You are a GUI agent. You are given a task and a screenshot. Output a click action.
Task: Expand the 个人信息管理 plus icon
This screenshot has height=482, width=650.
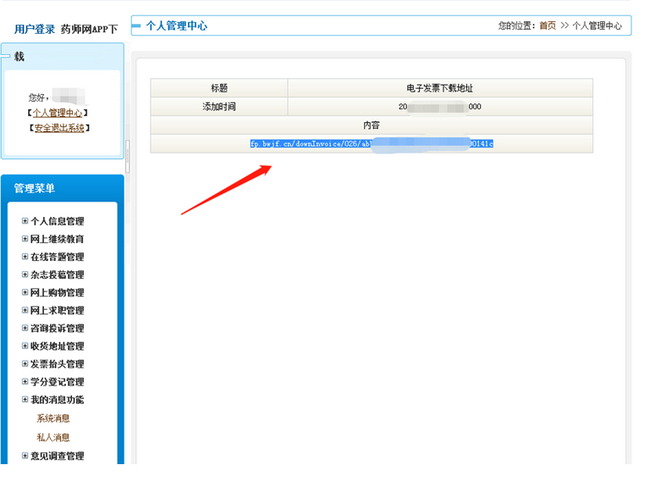[25, 221]
